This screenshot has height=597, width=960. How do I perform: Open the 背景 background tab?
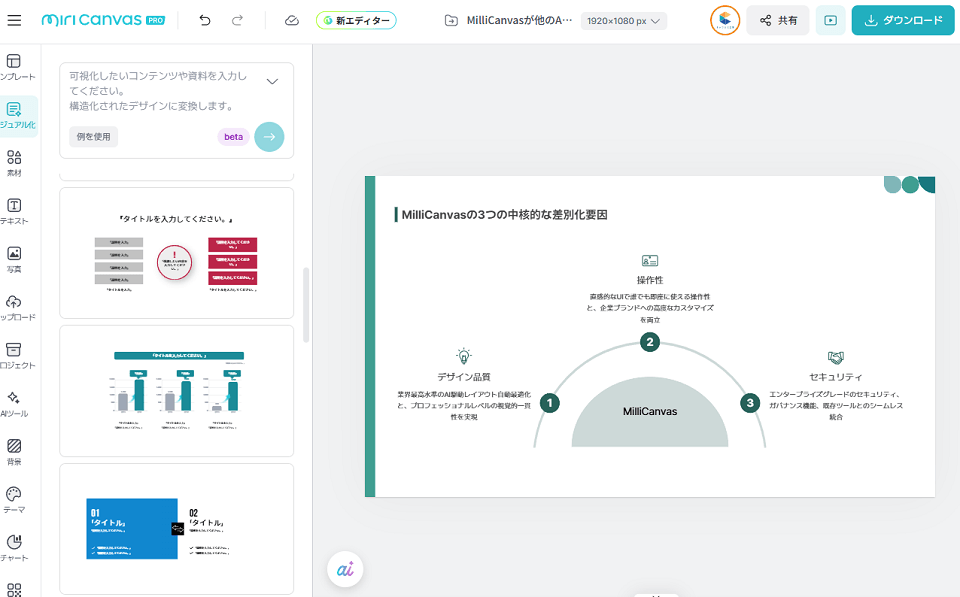(x=14, y=452)
